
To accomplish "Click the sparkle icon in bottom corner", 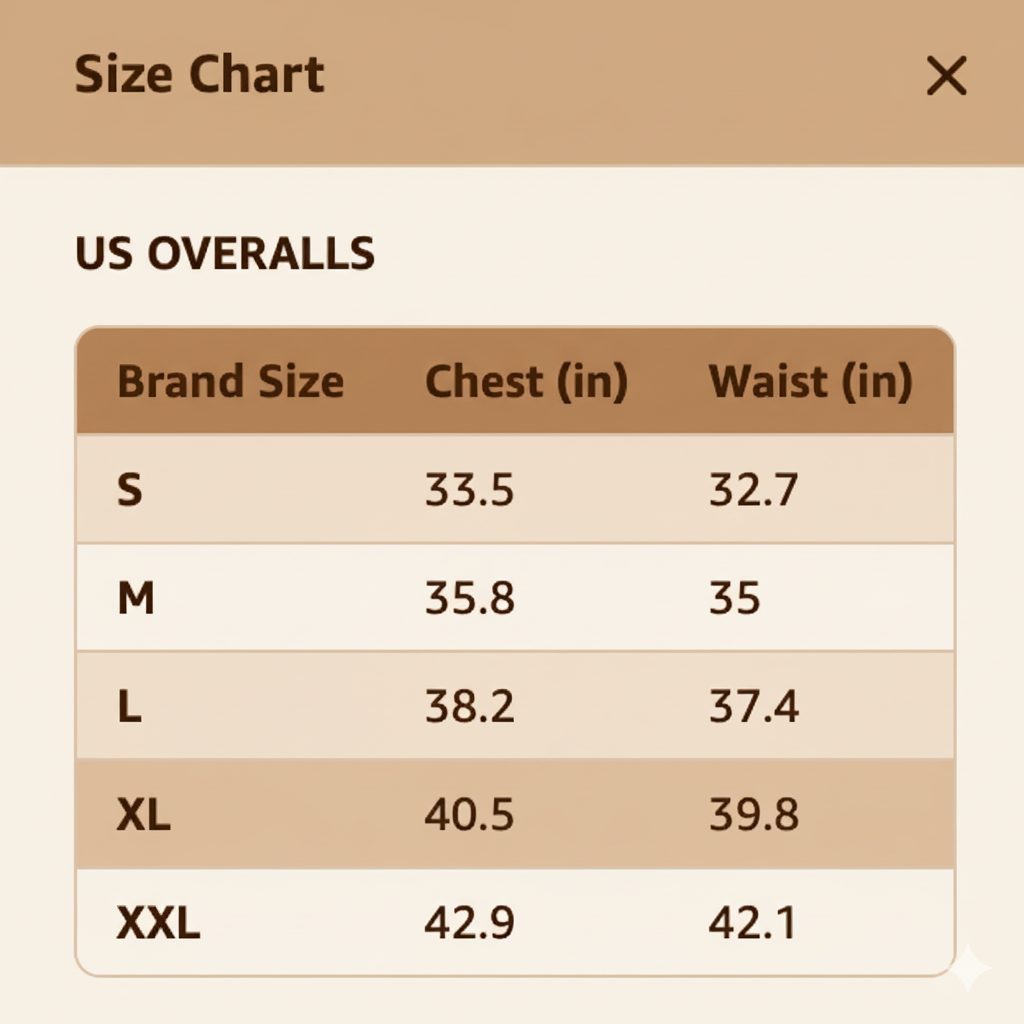I will click(x=969, y=968).
